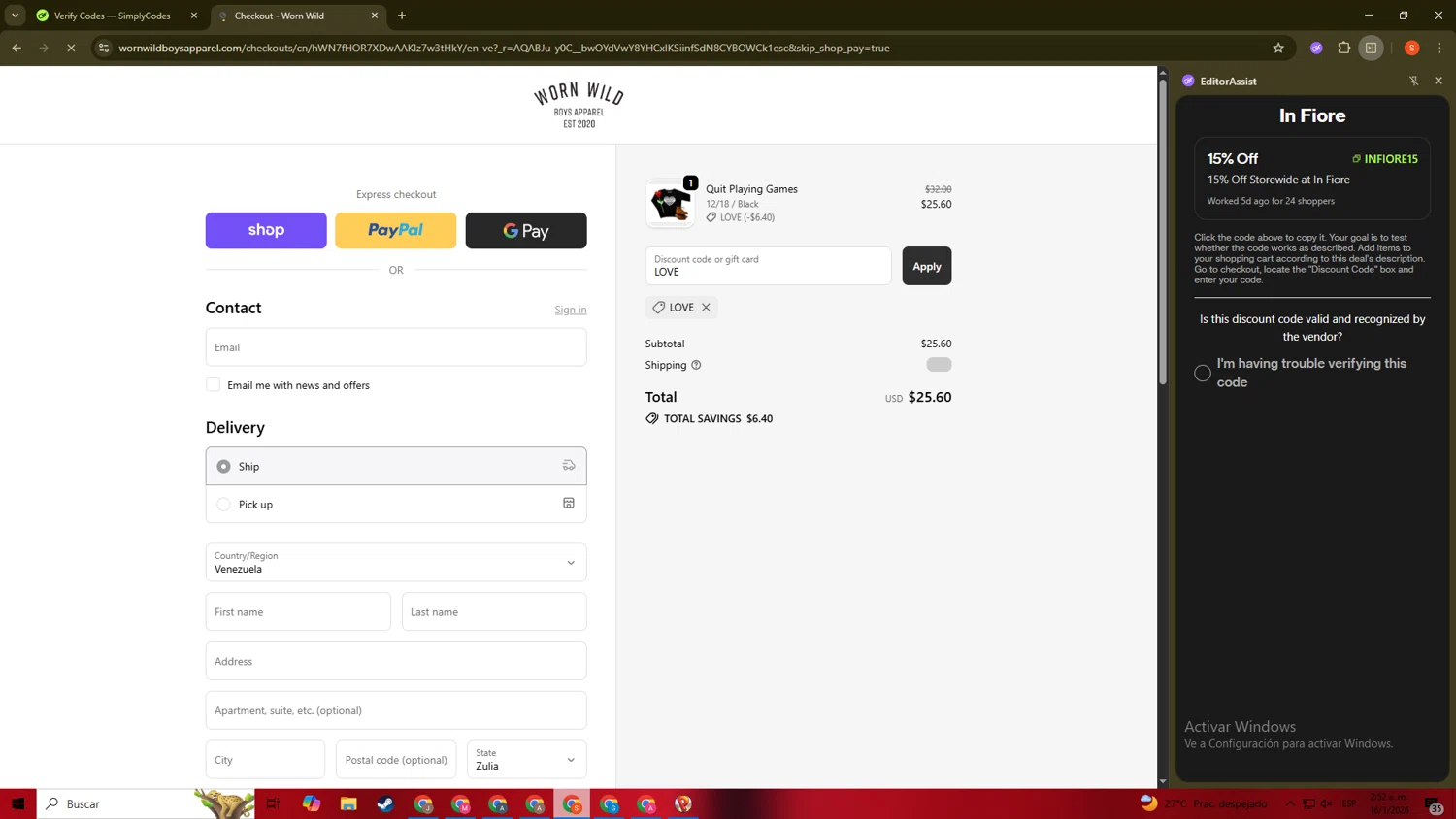Click the browser address bar URL
The height and width of the screenshot is (819, 1456).
(x=504, y=48)
